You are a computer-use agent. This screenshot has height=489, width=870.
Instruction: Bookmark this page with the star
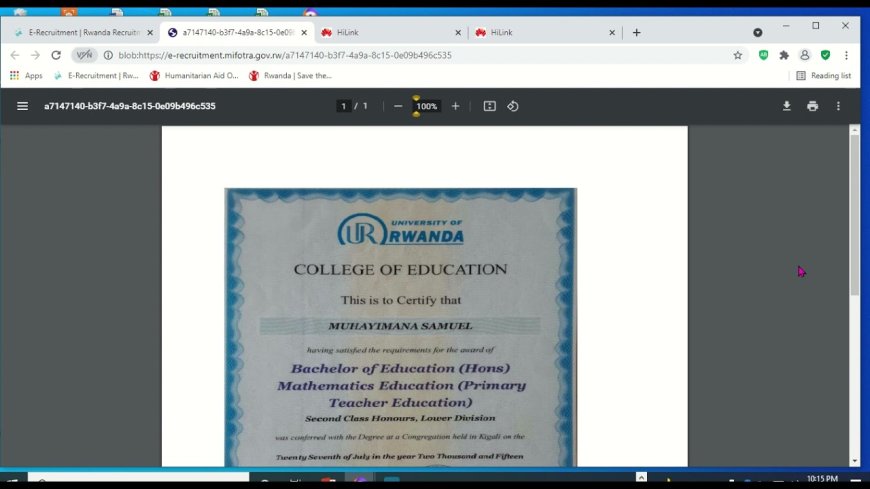pyautogui.click(x=737, y=55)
